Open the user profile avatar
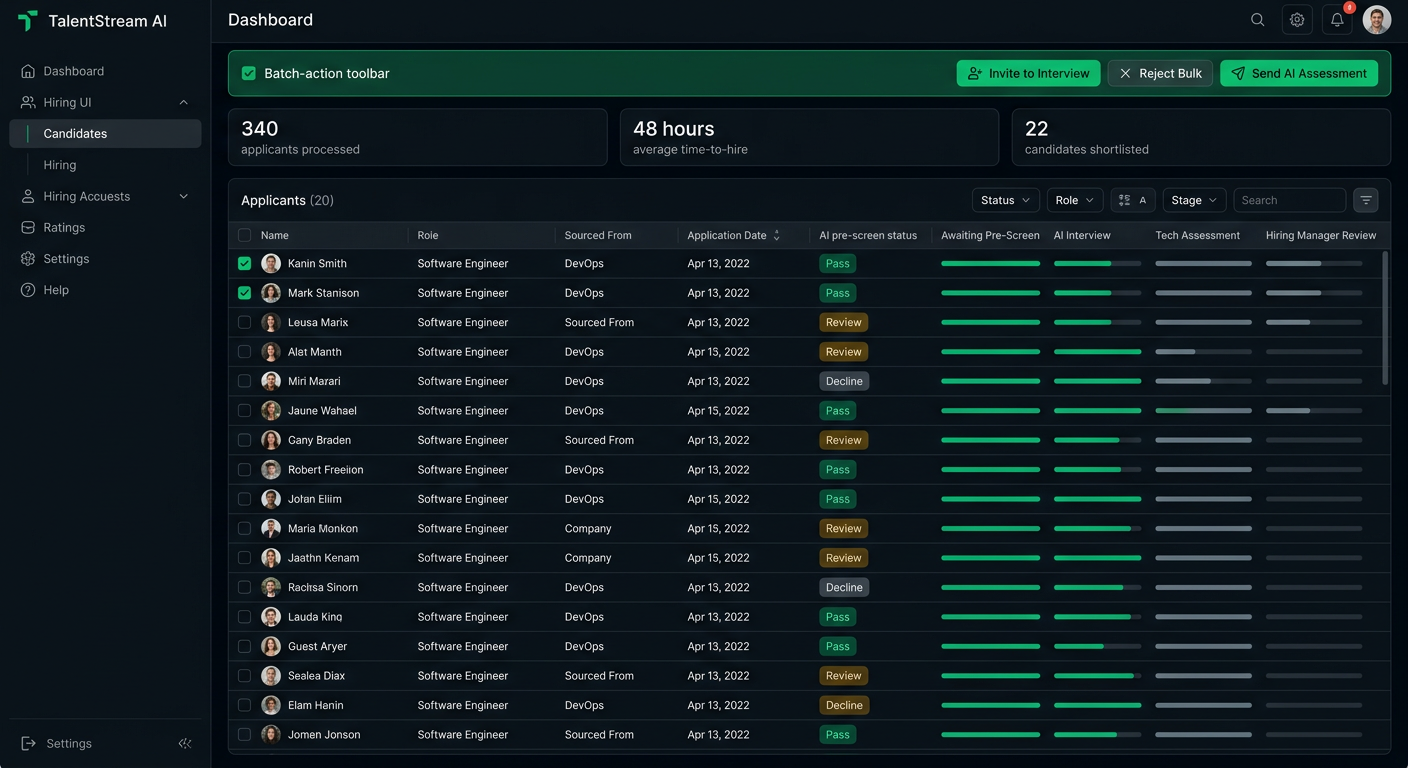This screenshot has height=768, width=1408. coord(1377,20)
